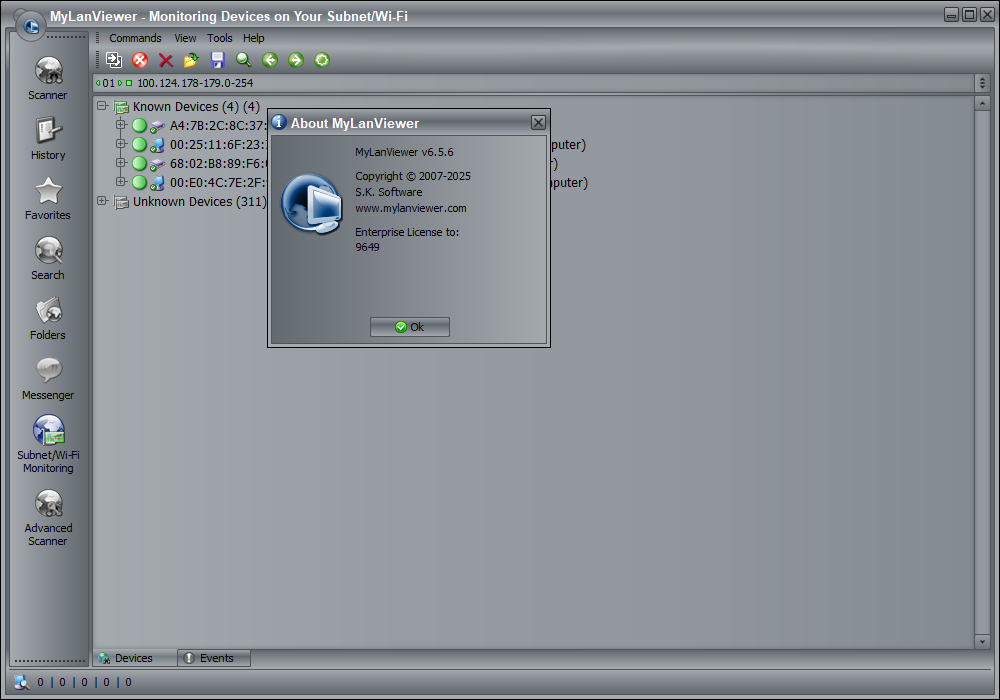
Task: Click the first toolbar icon with arrow and windows
Action: click(x=114, y=60)
